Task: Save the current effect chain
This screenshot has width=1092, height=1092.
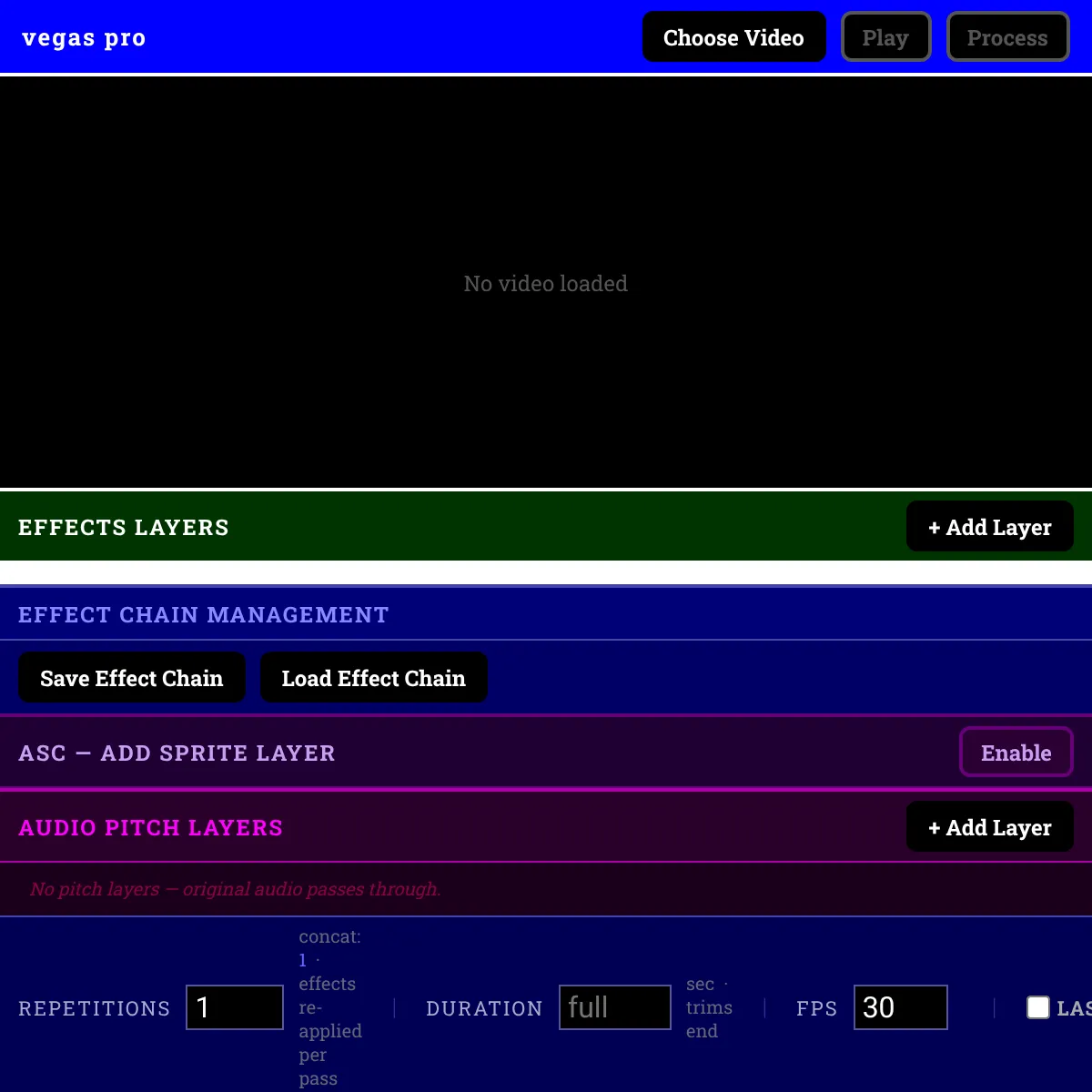Action: click(132, 678)
